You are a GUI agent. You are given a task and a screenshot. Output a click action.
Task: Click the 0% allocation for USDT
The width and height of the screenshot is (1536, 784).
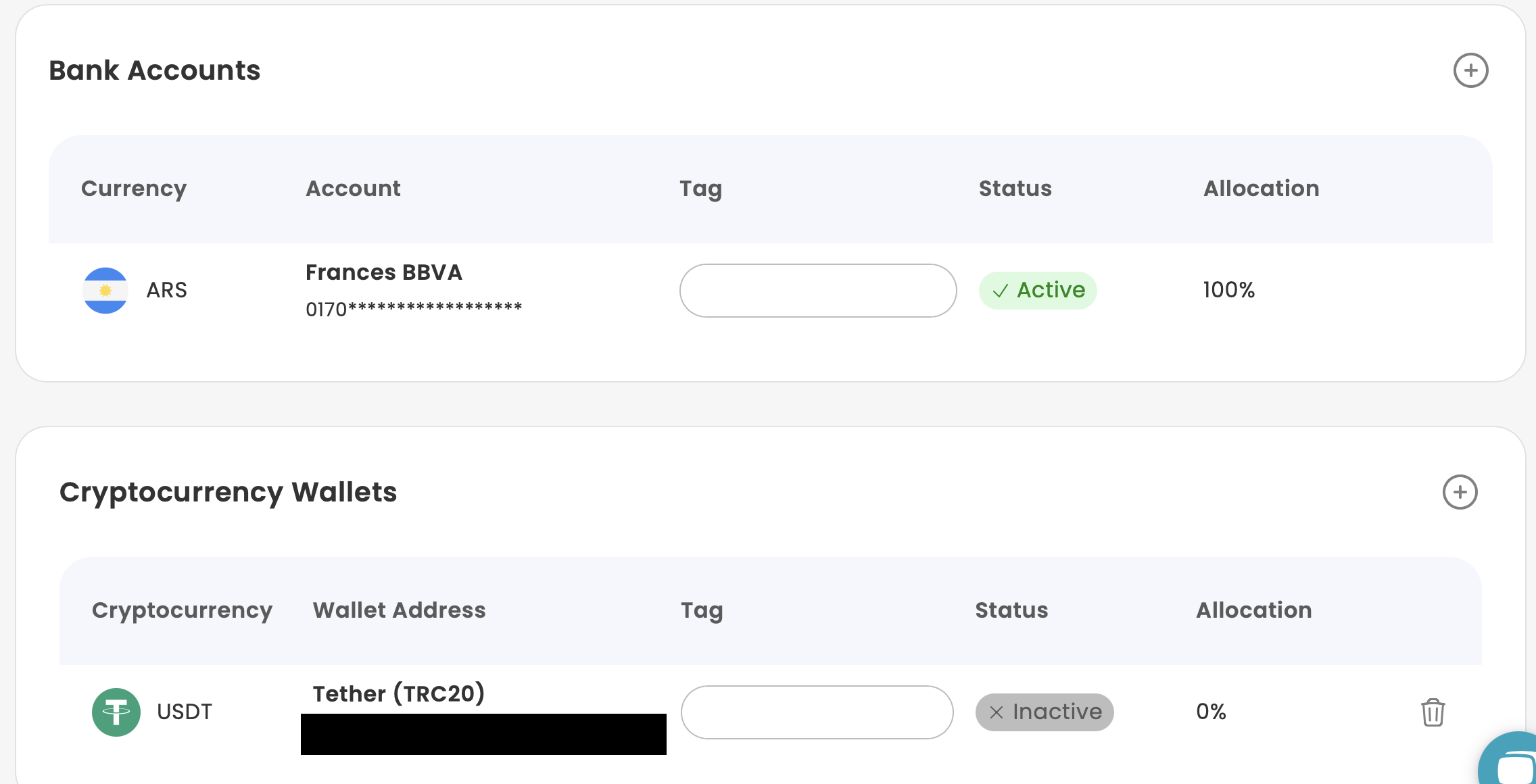(1211, 712)
